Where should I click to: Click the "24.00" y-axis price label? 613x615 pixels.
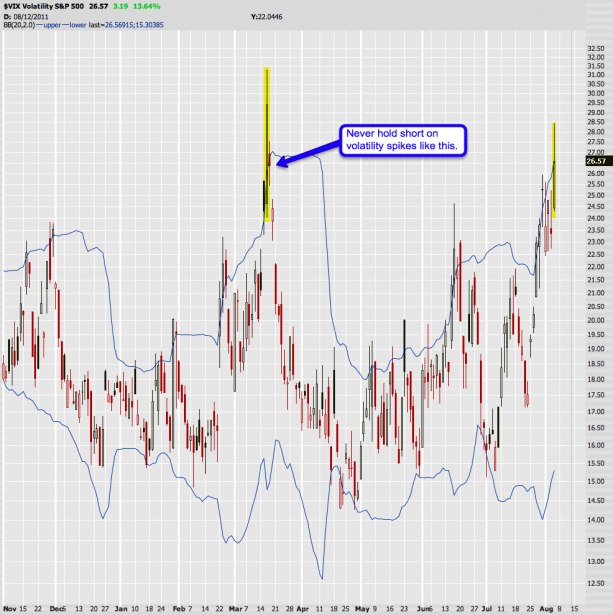tap(596, 218)
